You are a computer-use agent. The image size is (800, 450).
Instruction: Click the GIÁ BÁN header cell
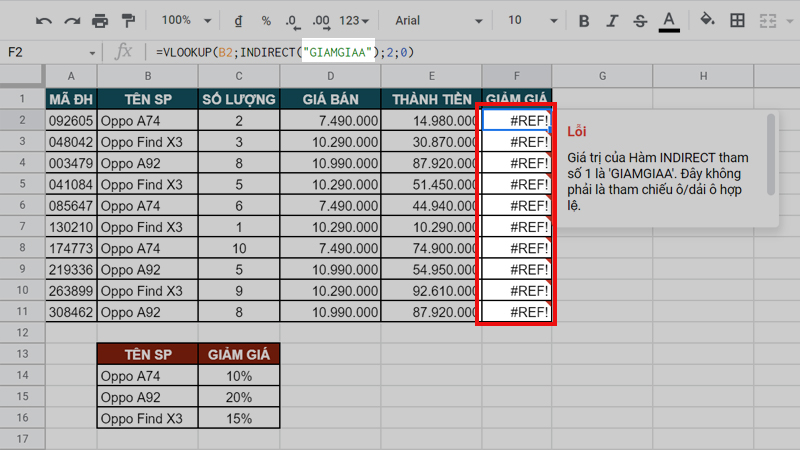pyautogui.click(x=330, y=99)
